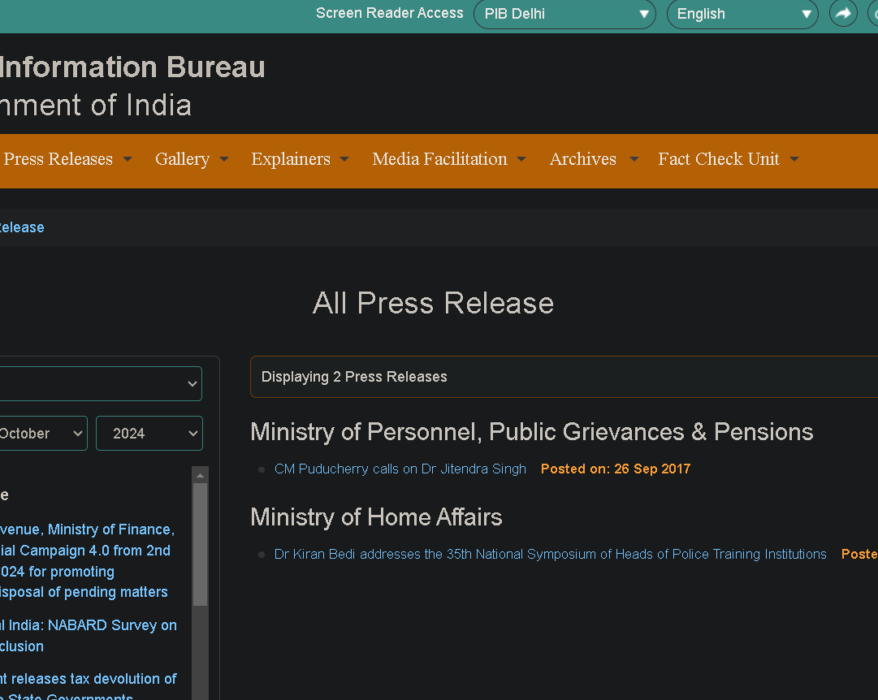Open the PIB Delhi region dropdown
This screenshot has width=878, height=700.
(564, 14)
